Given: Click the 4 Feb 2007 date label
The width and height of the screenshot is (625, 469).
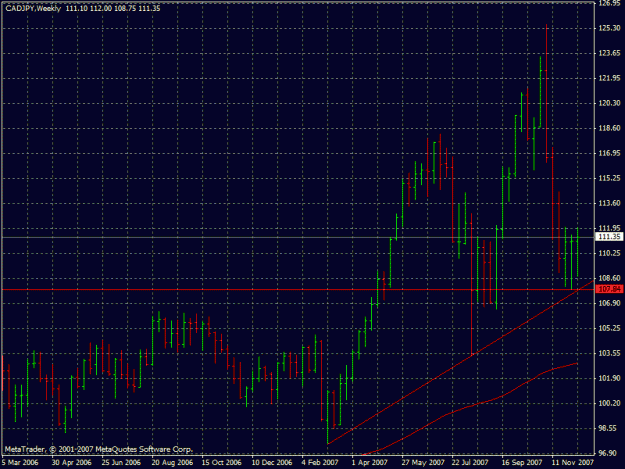Looking at the screenshot, I should point(320,463).
